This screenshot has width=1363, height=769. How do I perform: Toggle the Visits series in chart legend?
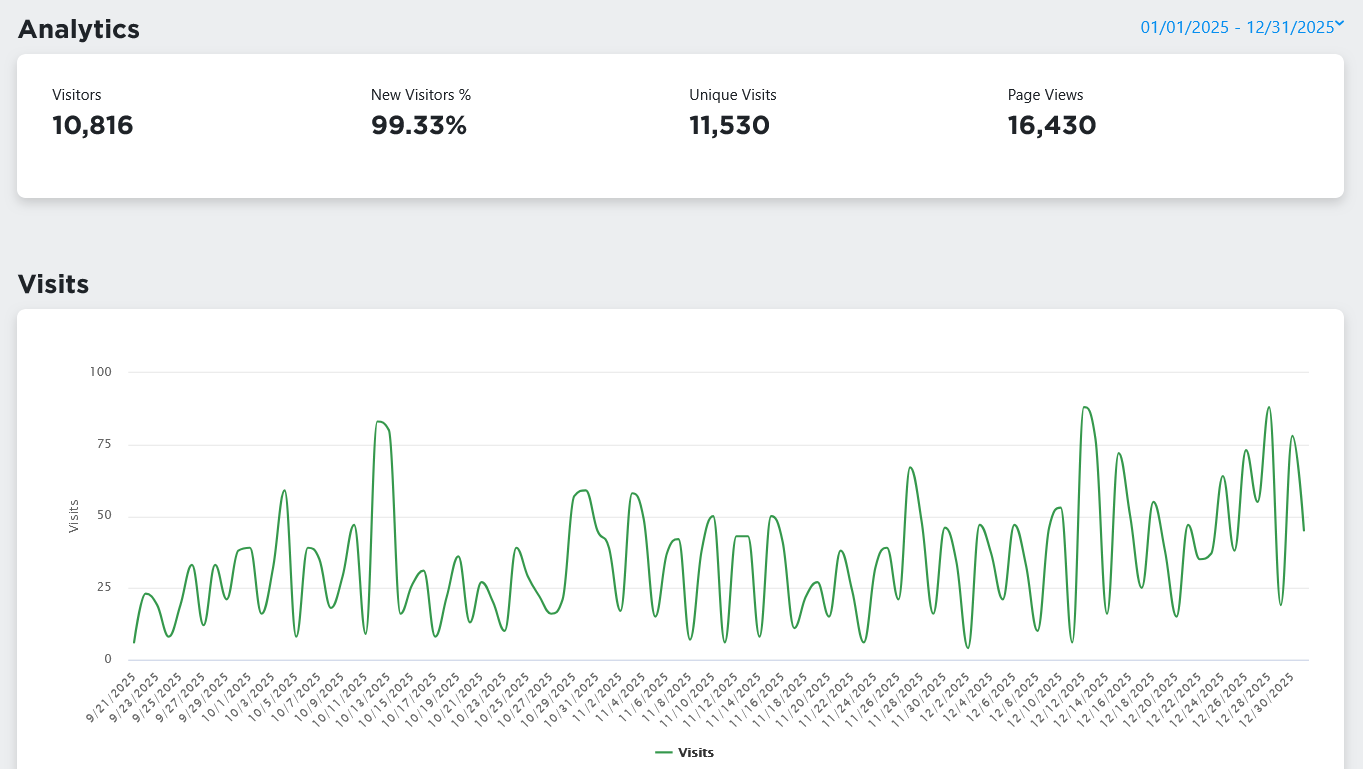pyautogui.click(x=696, y=752)
